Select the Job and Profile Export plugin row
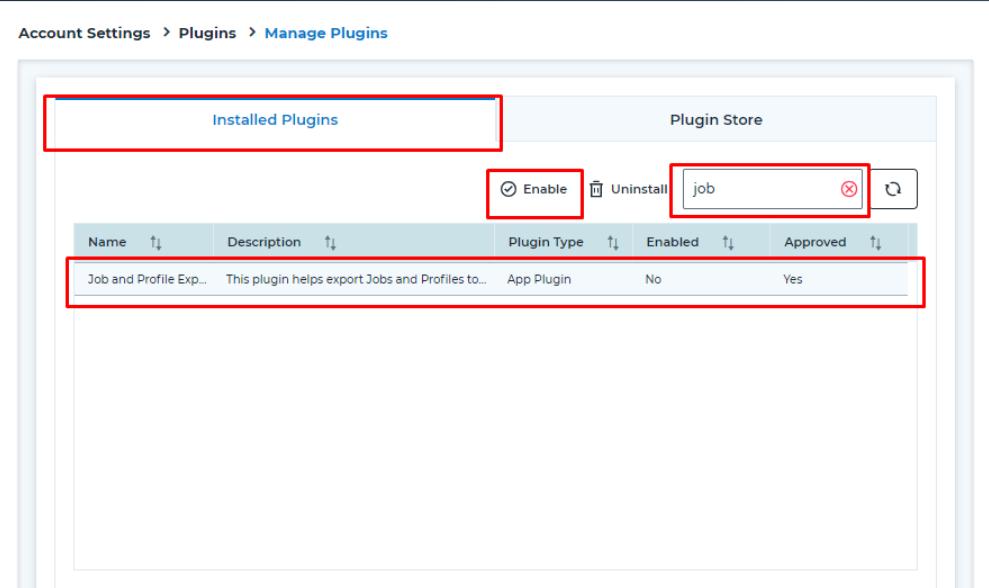Image resolution: width=989 pixels, height=588 pixels. click(400, 279)
